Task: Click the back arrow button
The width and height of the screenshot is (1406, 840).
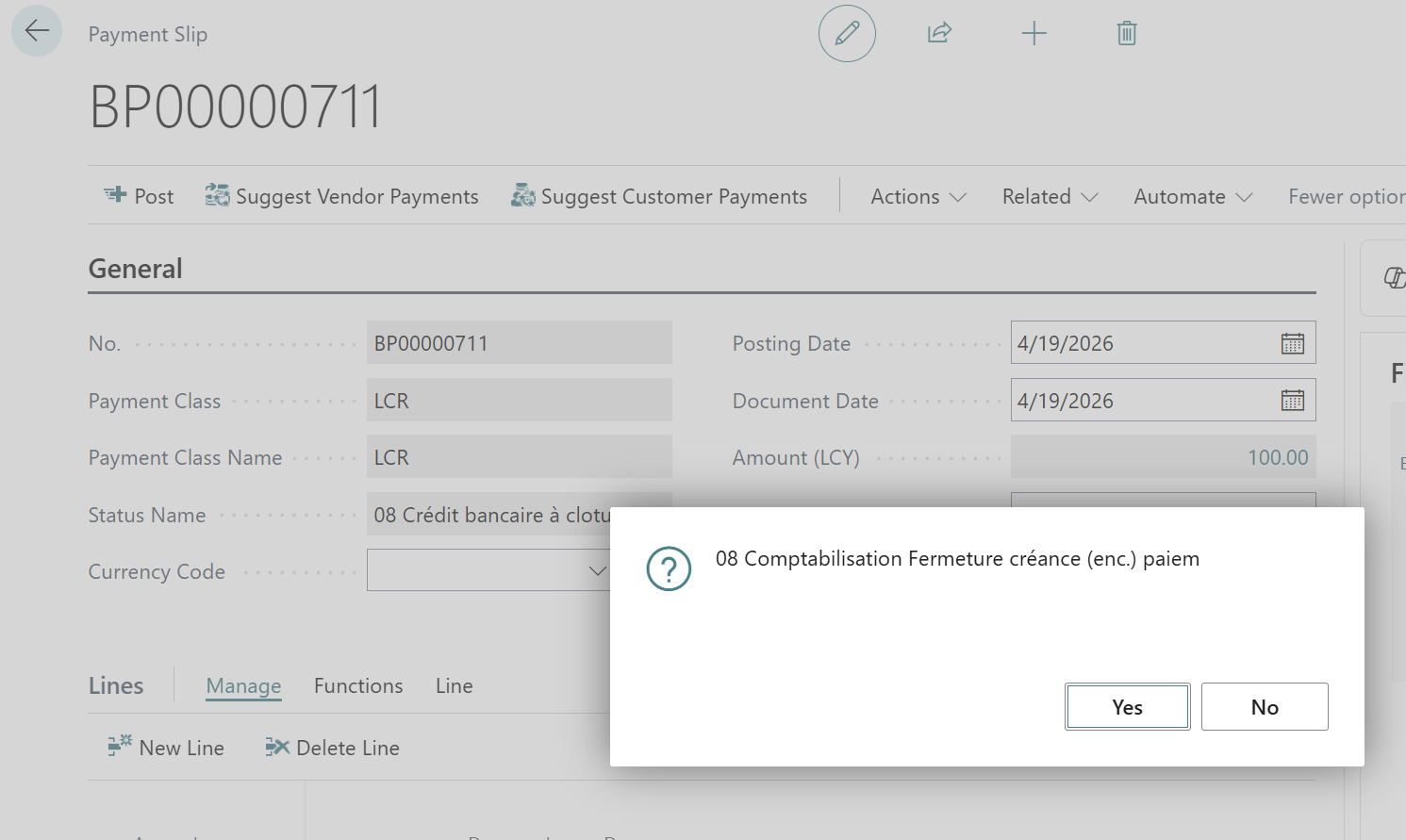Action: click(x=37, y=31)
